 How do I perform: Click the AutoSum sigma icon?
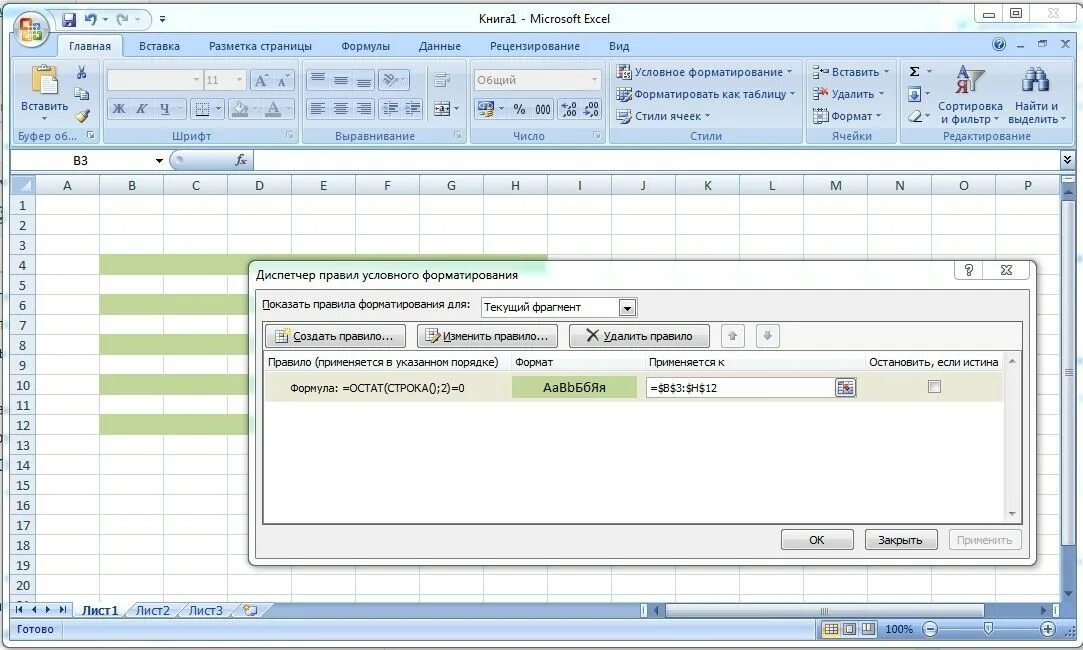[x=914, y=71]
